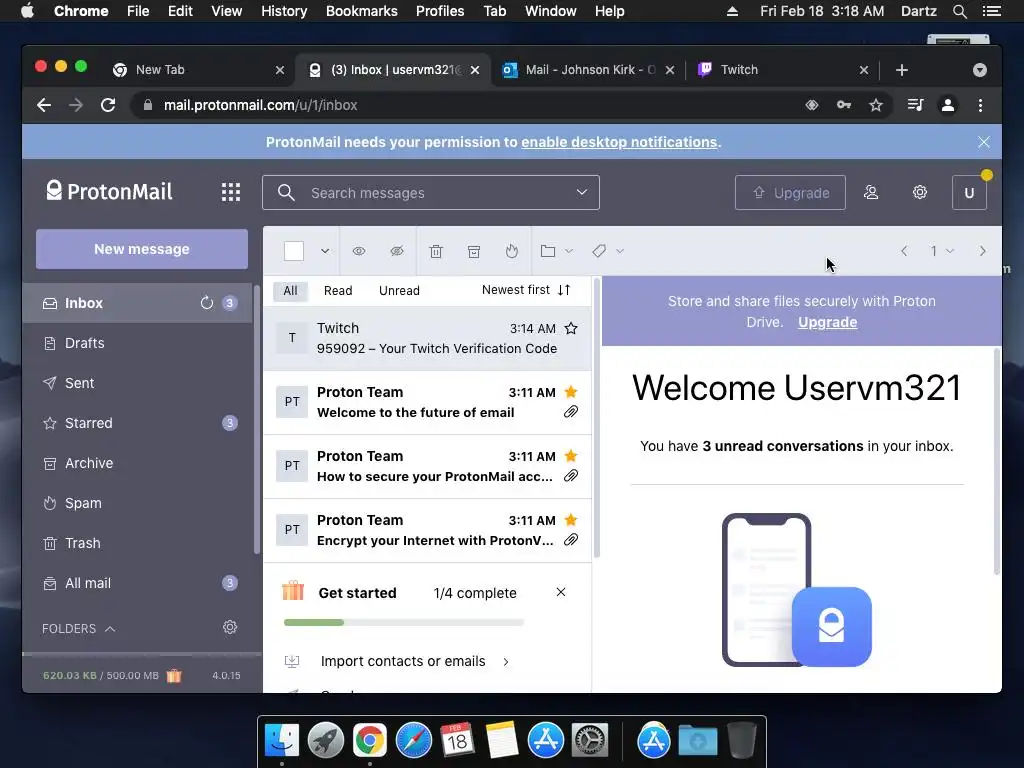Star the Twitch verification email

571,328
